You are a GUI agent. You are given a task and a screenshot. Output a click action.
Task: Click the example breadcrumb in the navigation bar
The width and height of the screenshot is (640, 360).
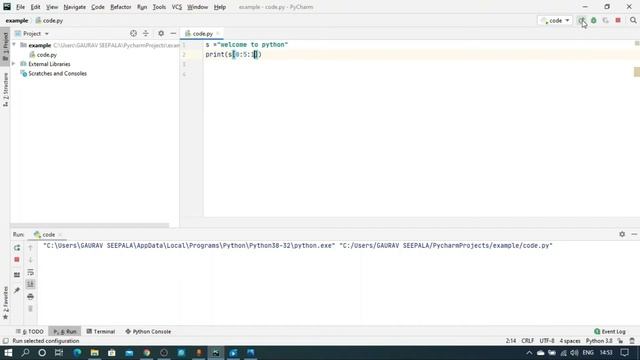tap(17, 20)
